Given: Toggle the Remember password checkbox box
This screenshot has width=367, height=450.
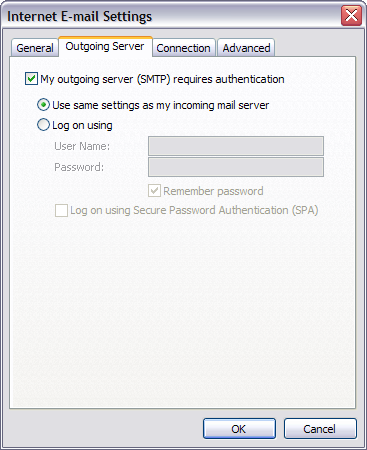Looking at the screenshot, I should (x=154, y=191).
